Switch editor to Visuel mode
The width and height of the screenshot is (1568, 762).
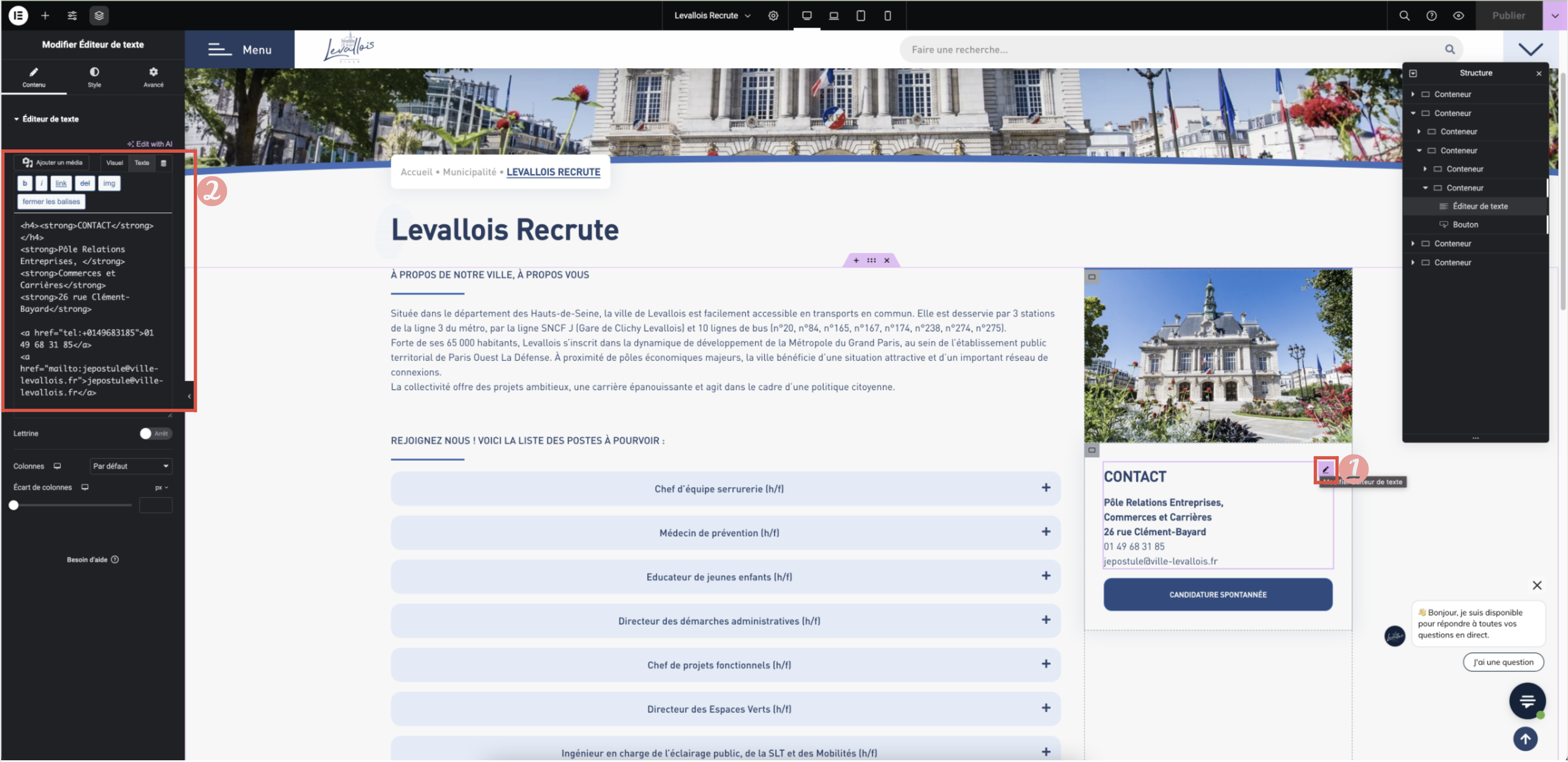pos(115,163)
